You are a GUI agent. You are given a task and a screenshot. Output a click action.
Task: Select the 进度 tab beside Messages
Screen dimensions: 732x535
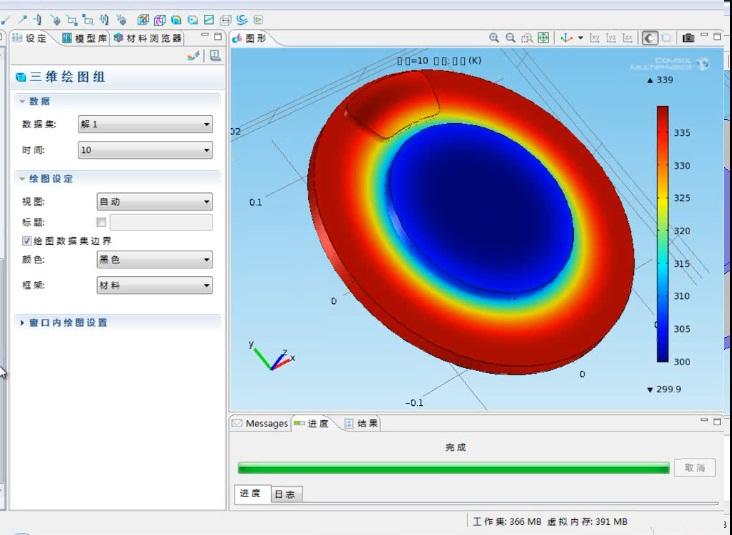coord(312,423)
